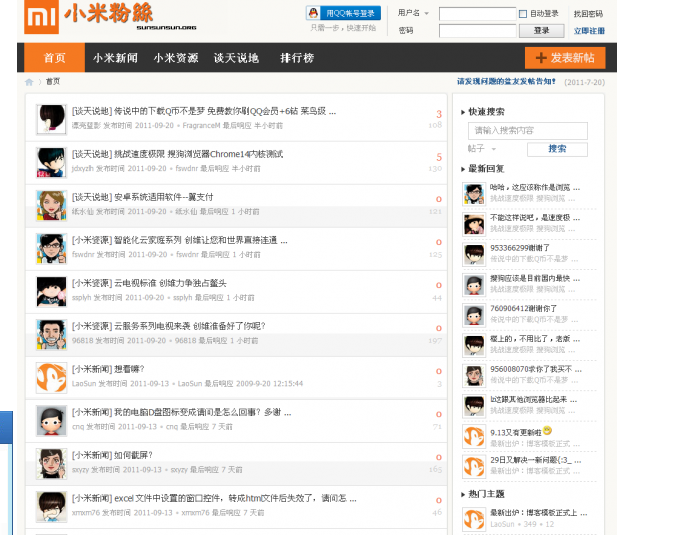
Task: Open avatar of post 云电视标准
Action: click(51, 292)
